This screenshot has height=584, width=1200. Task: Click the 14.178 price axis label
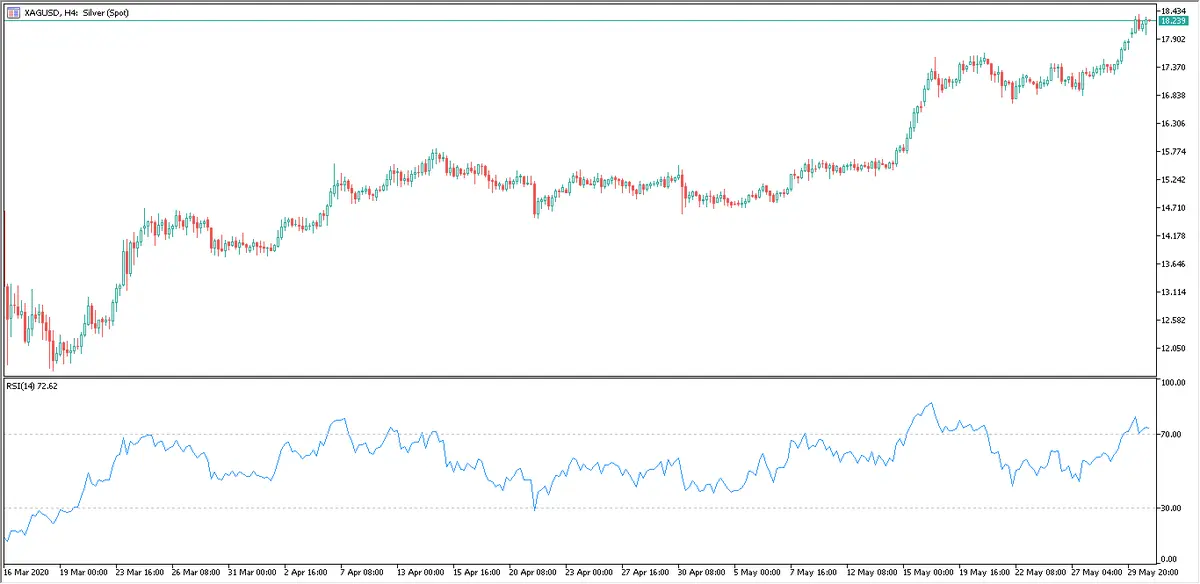point(1171,236)
